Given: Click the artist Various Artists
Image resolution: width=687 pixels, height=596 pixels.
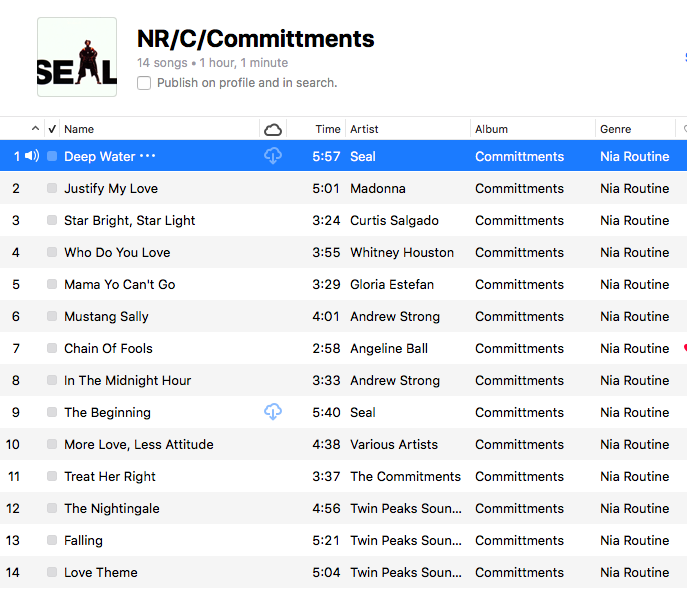Looking at the screenshot, I should pyautogui.click(x=394, y=444).
